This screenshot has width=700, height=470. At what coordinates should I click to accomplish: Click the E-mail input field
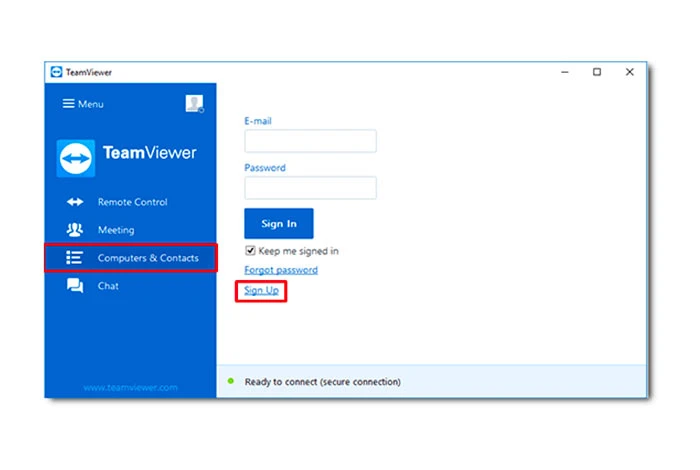pos(310,141)
